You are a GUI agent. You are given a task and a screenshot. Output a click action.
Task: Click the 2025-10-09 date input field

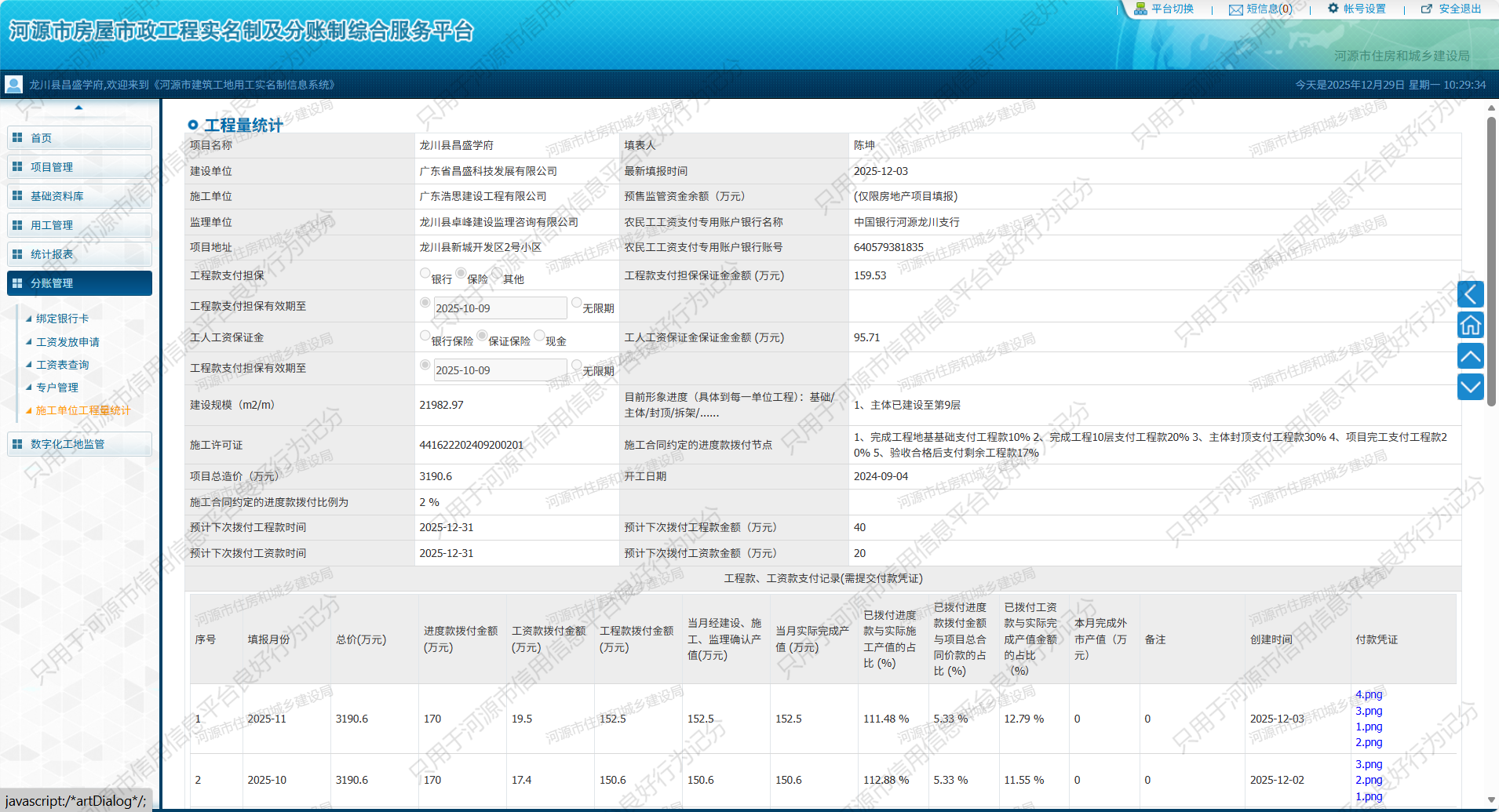(x=500, y=307)
